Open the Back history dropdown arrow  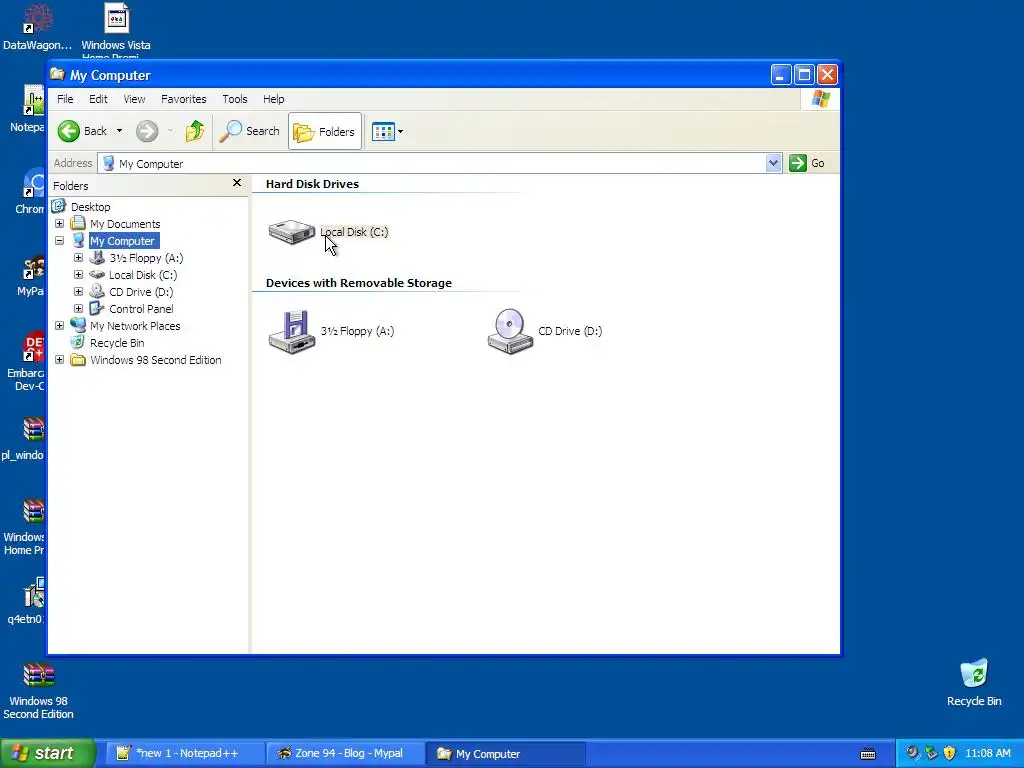[120, 131]
